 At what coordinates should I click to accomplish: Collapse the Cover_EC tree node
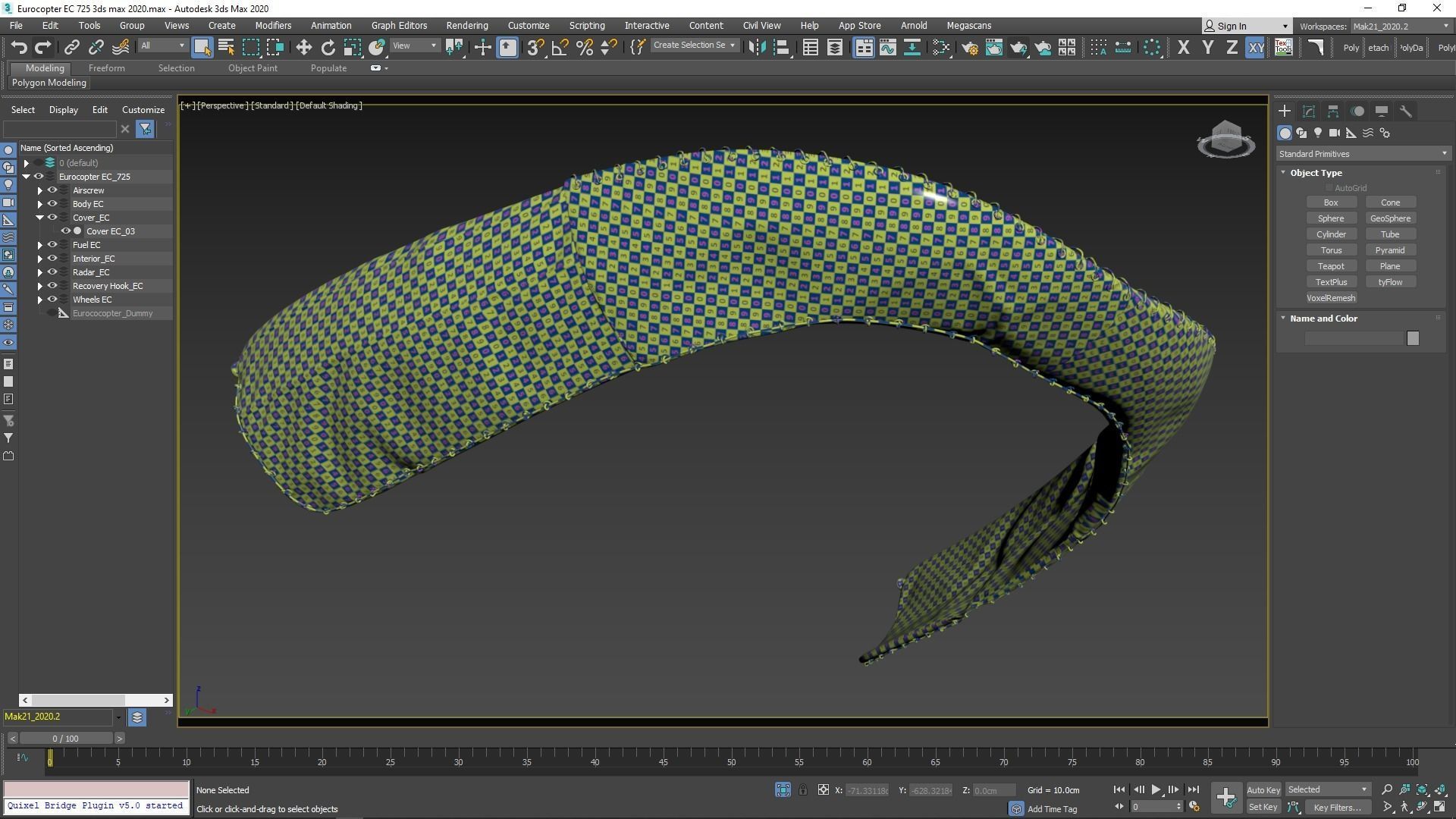click(x=39, y=218)
